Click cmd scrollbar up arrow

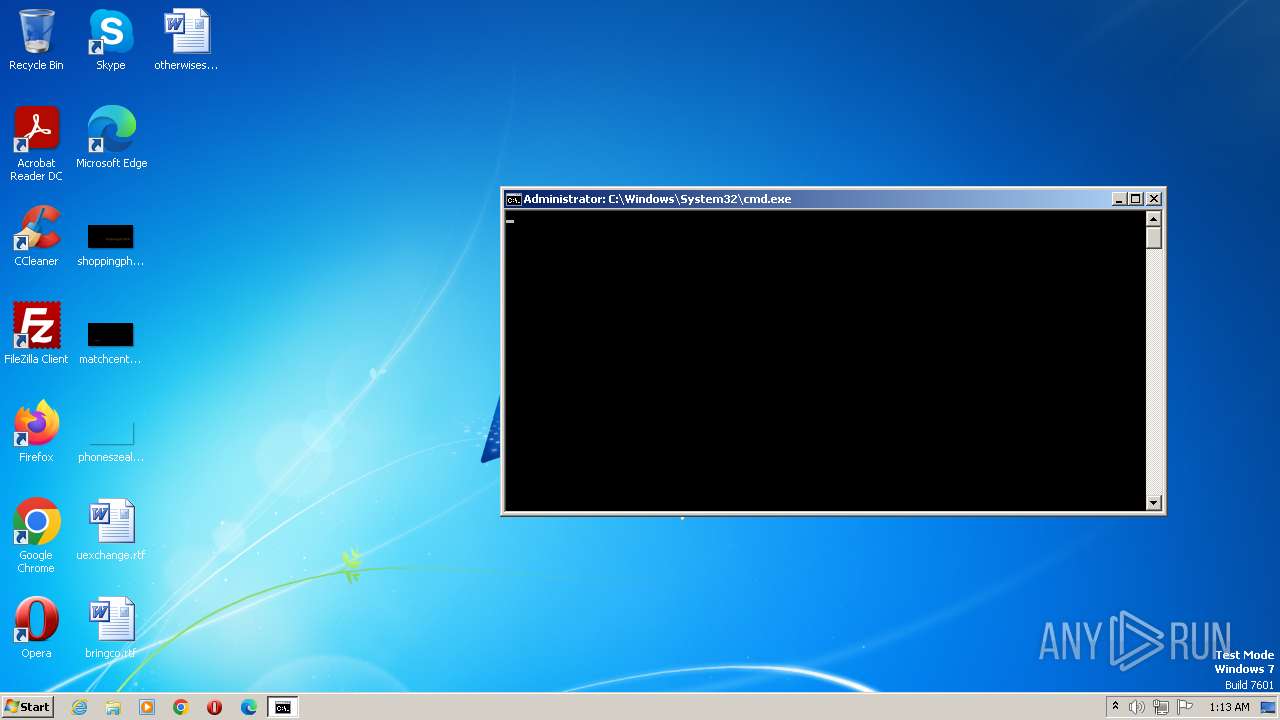click(x=1154, y=218)
